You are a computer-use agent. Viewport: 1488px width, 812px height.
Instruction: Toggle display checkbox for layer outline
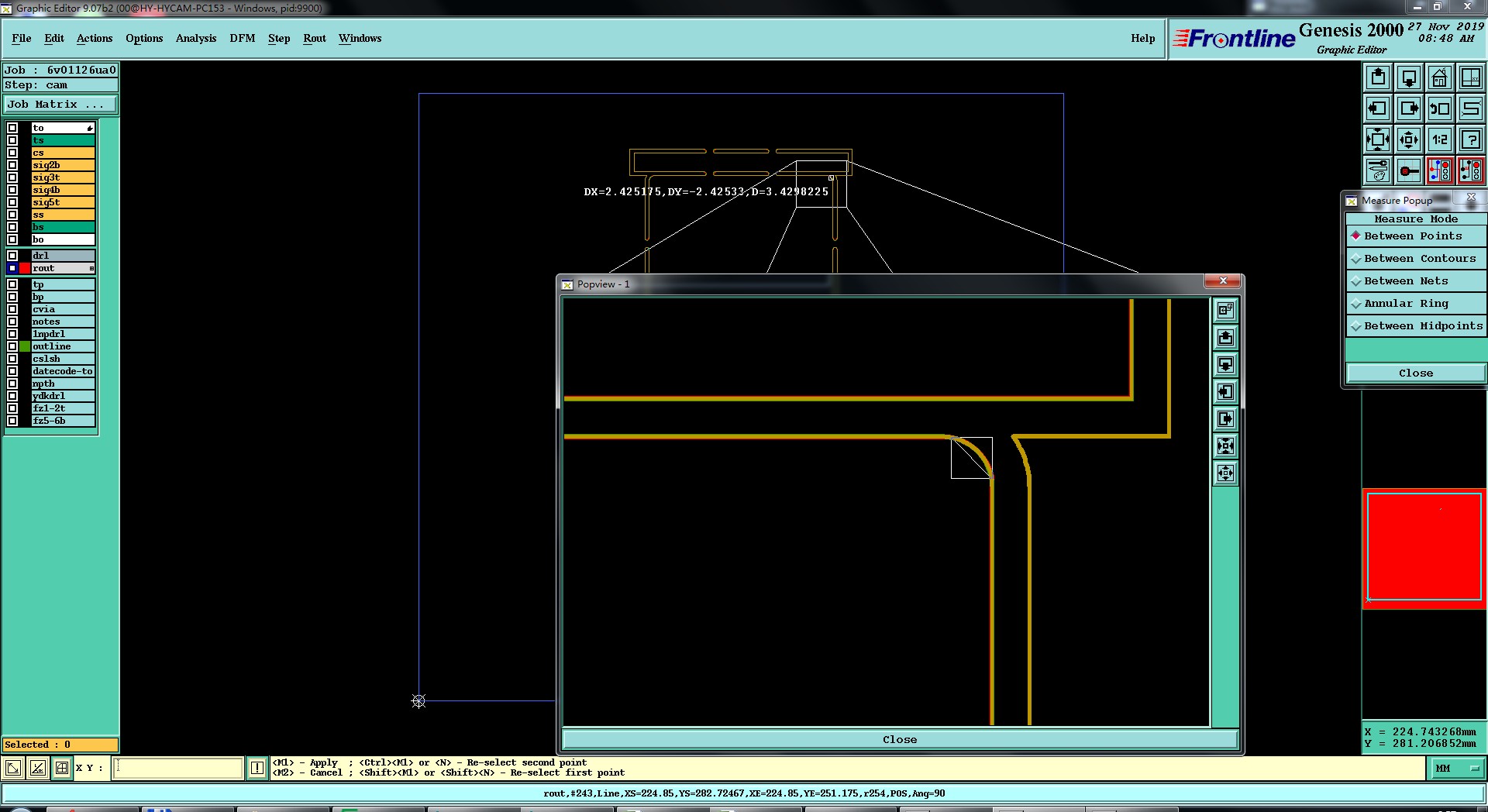point(12,346)
